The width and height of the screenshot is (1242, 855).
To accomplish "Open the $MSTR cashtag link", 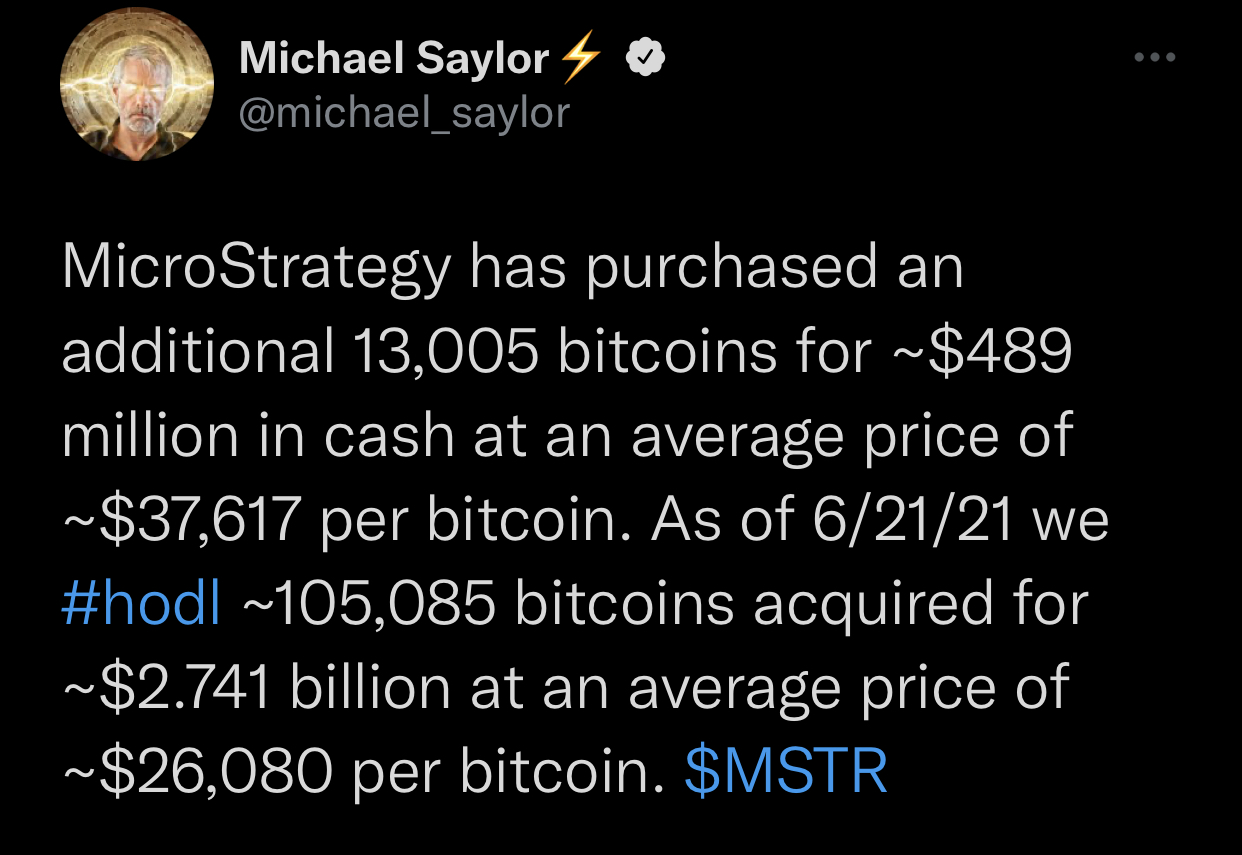I will coord(786,772).
